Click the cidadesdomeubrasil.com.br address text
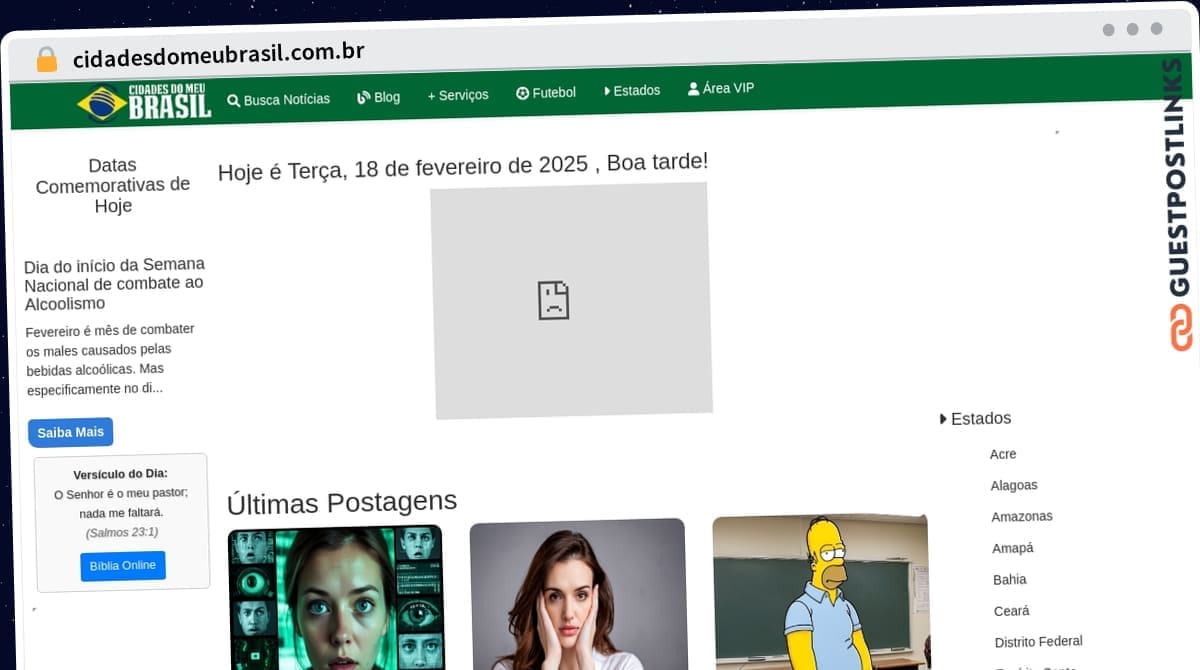Screen dimensions: 1200x670 [218, 53]
